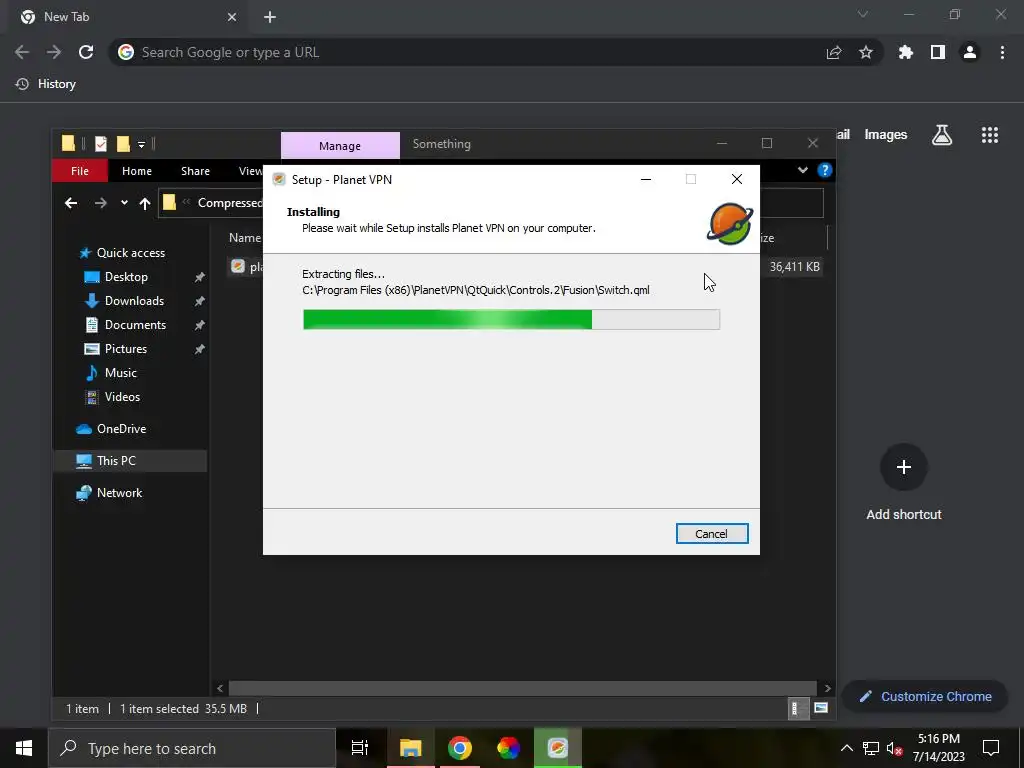Open Windows Start menu
1024x768 pixels.
(x=24, y=748)
